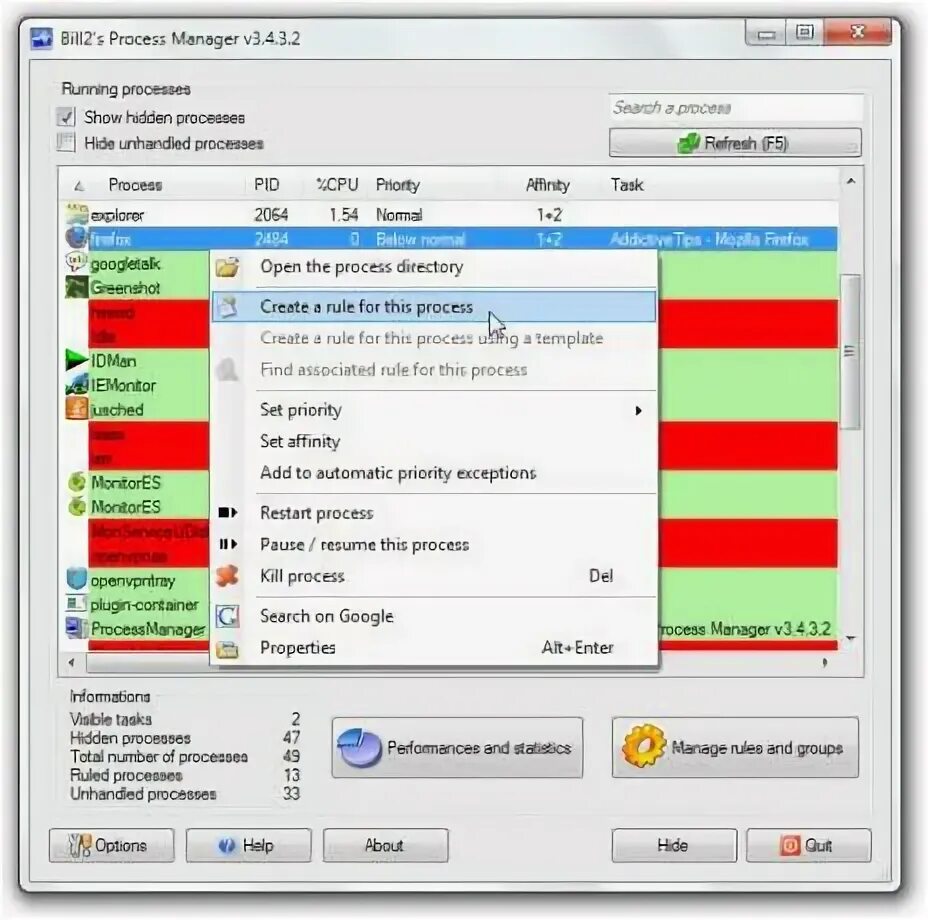Click the pause/resume icon in context menu
928x920 pixels.
tap(228, 544)
